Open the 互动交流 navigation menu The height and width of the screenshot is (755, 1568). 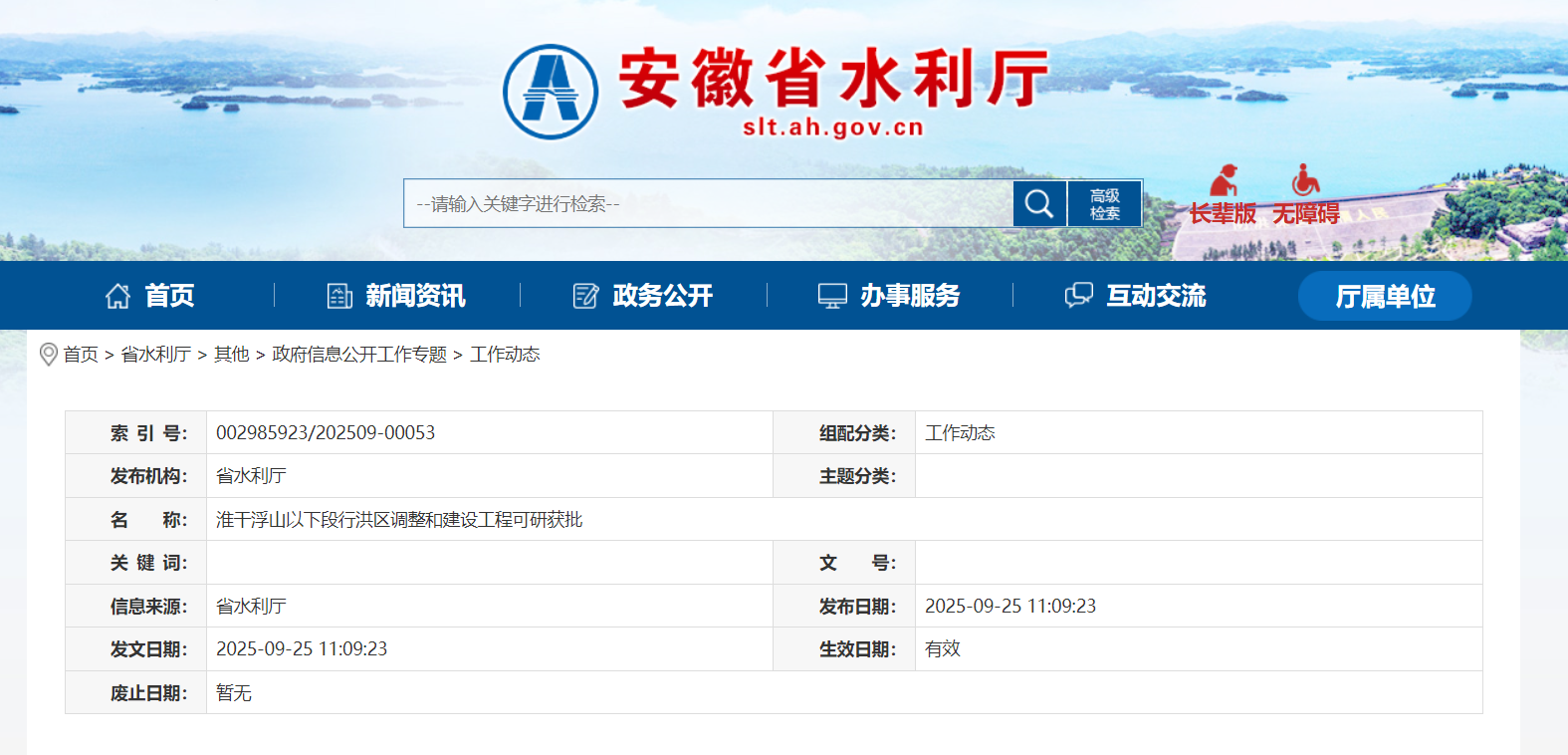[1156, 296]
